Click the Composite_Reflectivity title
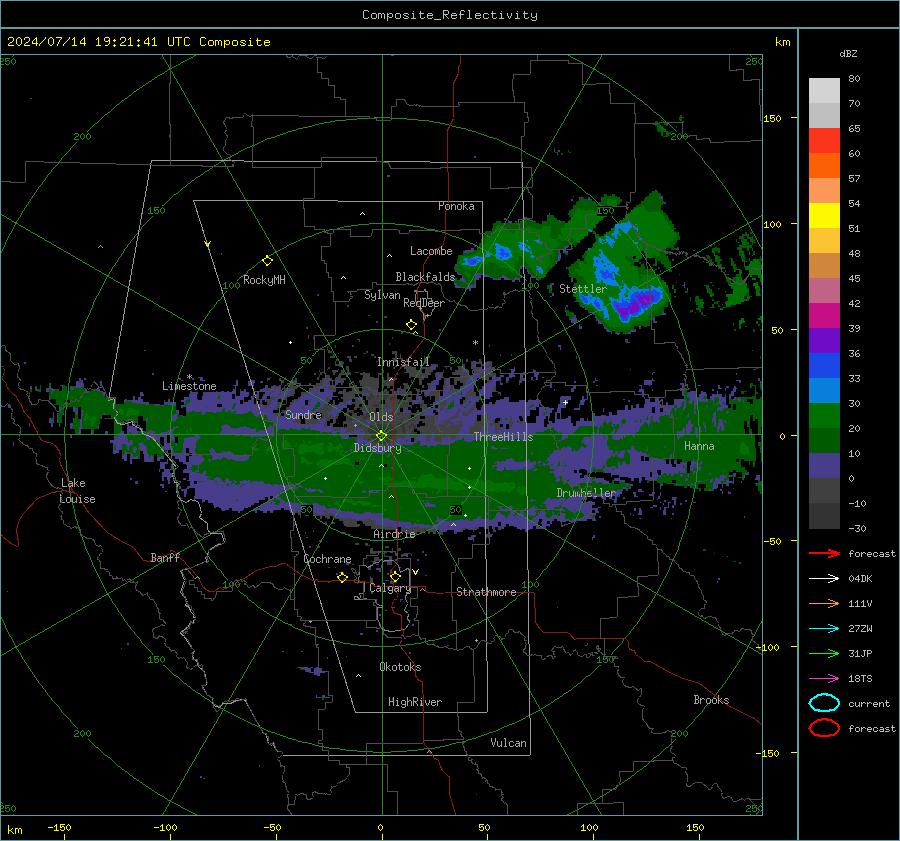This screenshot has width=900, height=841. click(x=450, y=15)
